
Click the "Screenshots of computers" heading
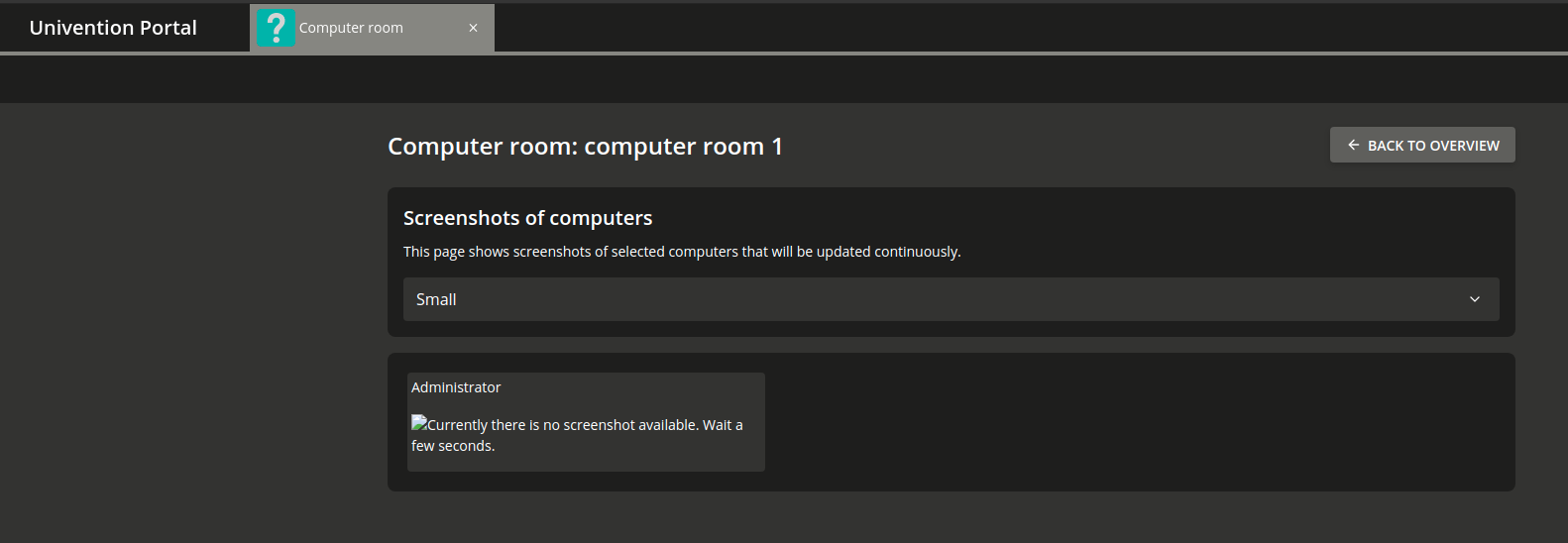(527, 218)
